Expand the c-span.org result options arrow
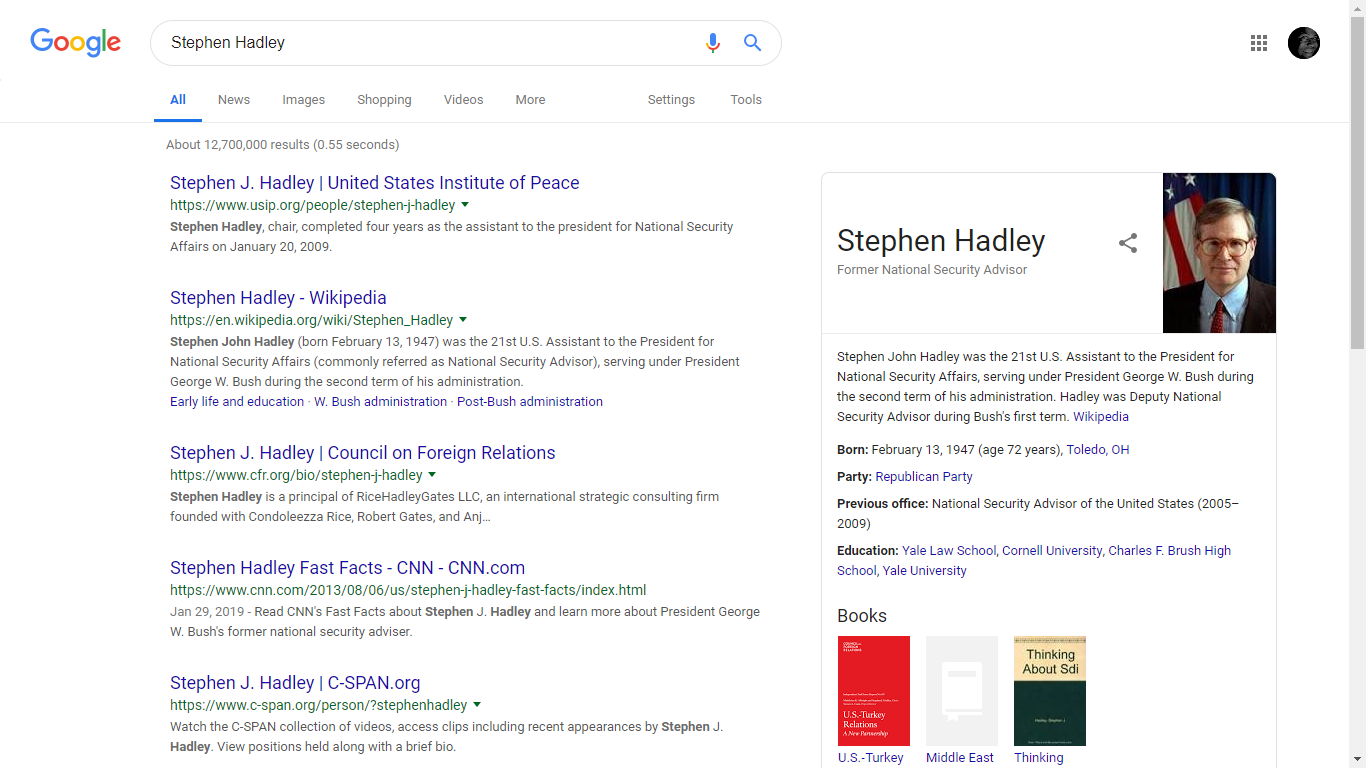This screenshot has width=1366, height=768. (x=477, y=705)
